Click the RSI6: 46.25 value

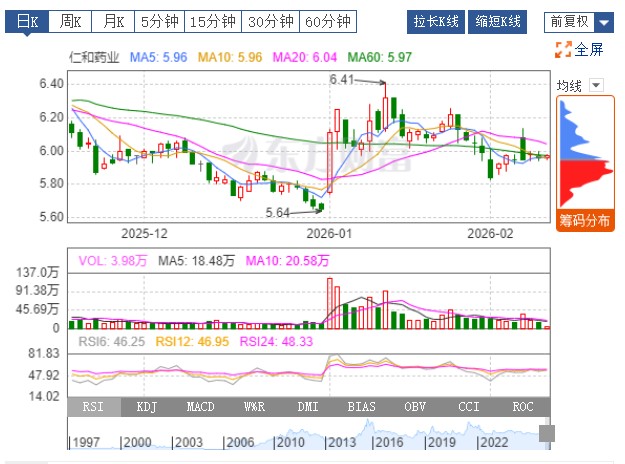(112, 342)
